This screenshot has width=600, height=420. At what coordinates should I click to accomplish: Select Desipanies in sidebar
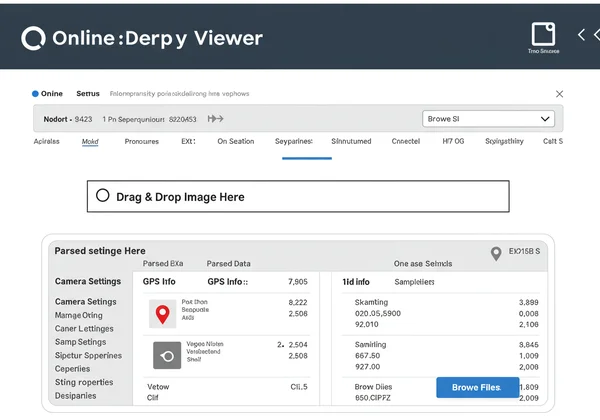tap(75, 396)
